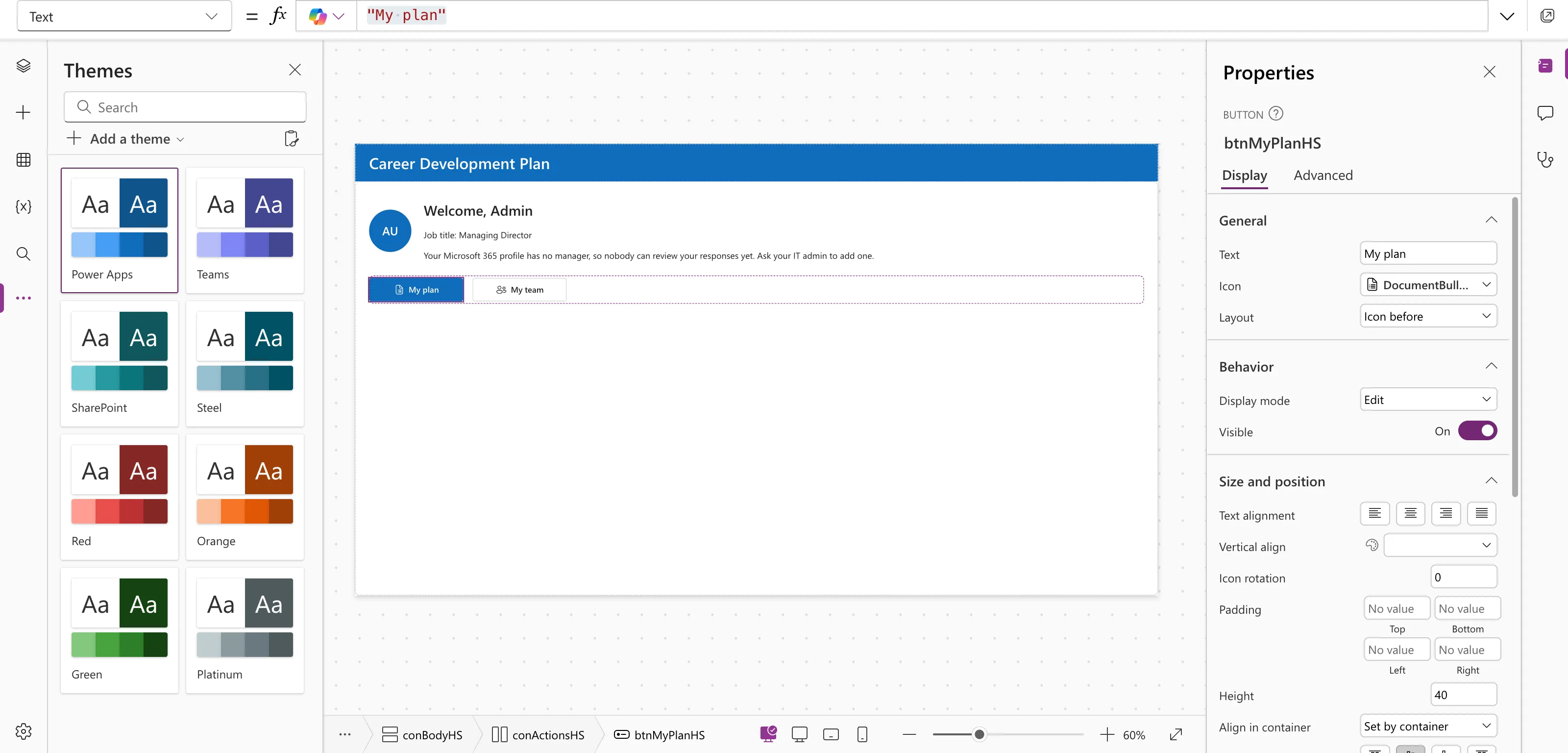
Task: Click the zoom slider handle
Action: click(x=979, y=734)
